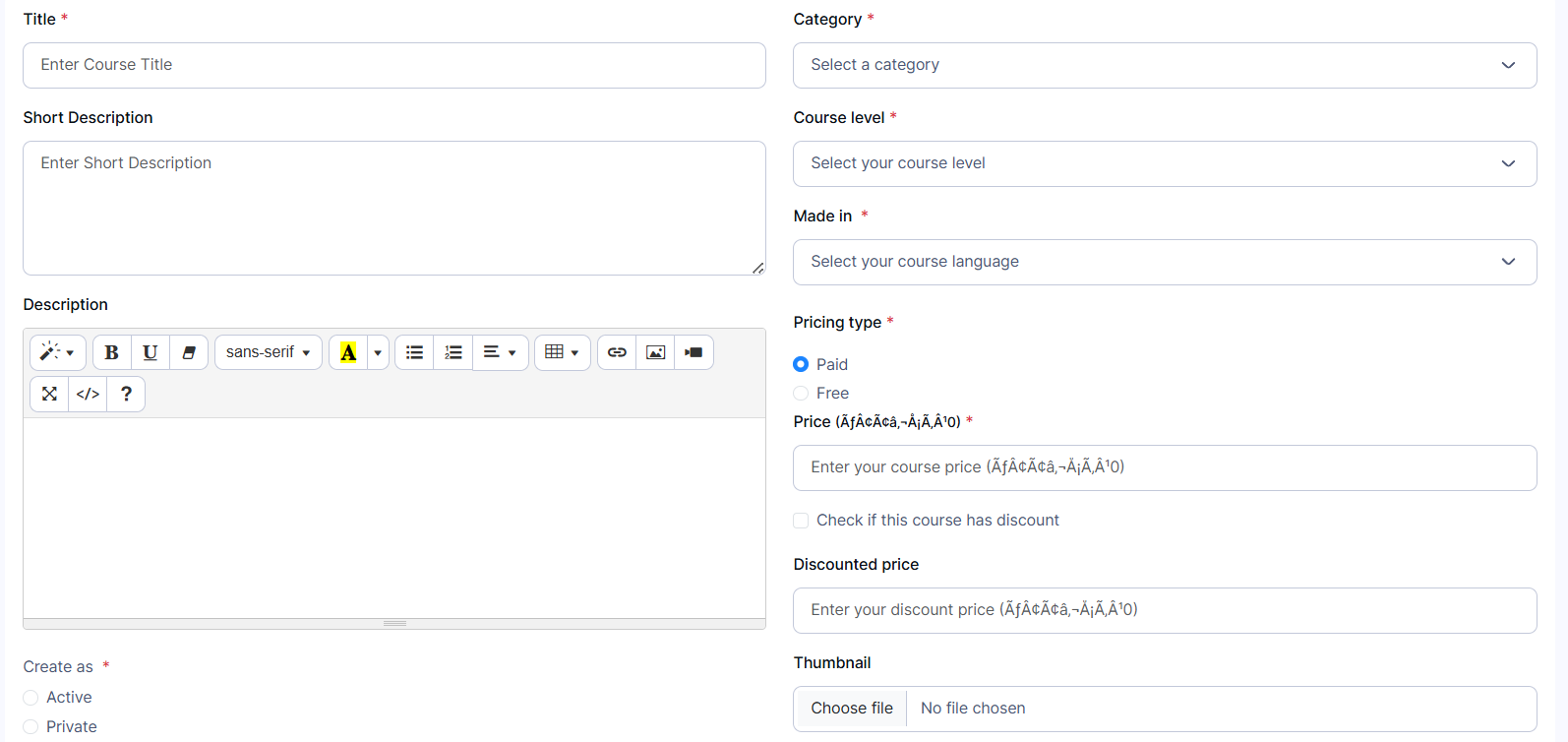Select the Free pricing type
1568x742 pixels.
click(x=801, y=393)
